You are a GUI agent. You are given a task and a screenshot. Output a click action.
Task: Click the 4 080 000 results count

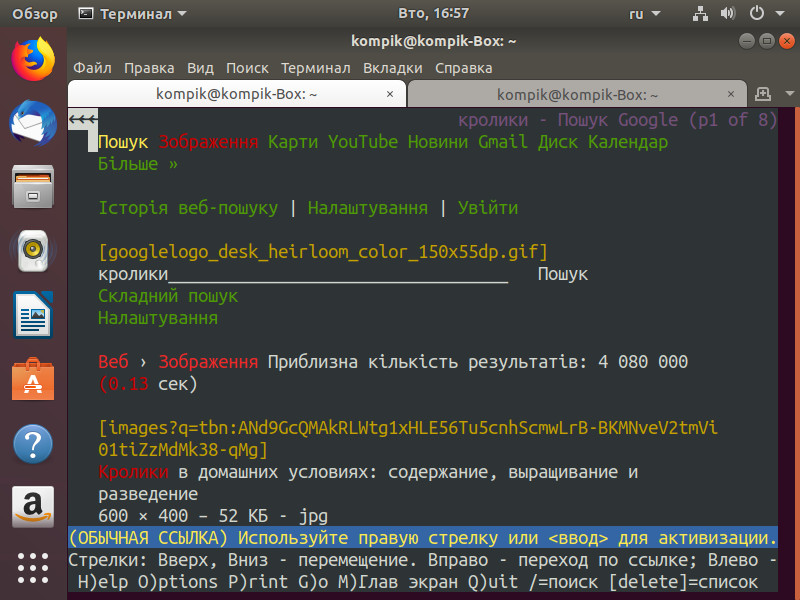643,362
